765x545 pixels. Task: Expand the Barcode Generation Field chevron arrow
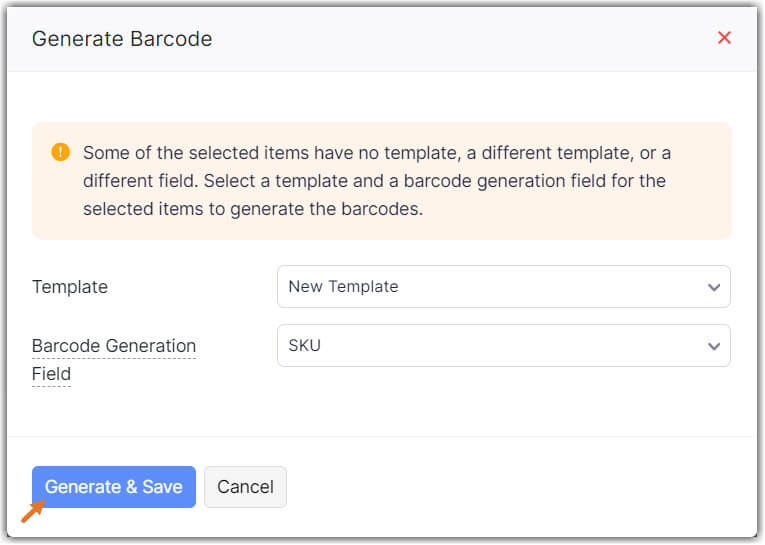(x=714, y=346)
